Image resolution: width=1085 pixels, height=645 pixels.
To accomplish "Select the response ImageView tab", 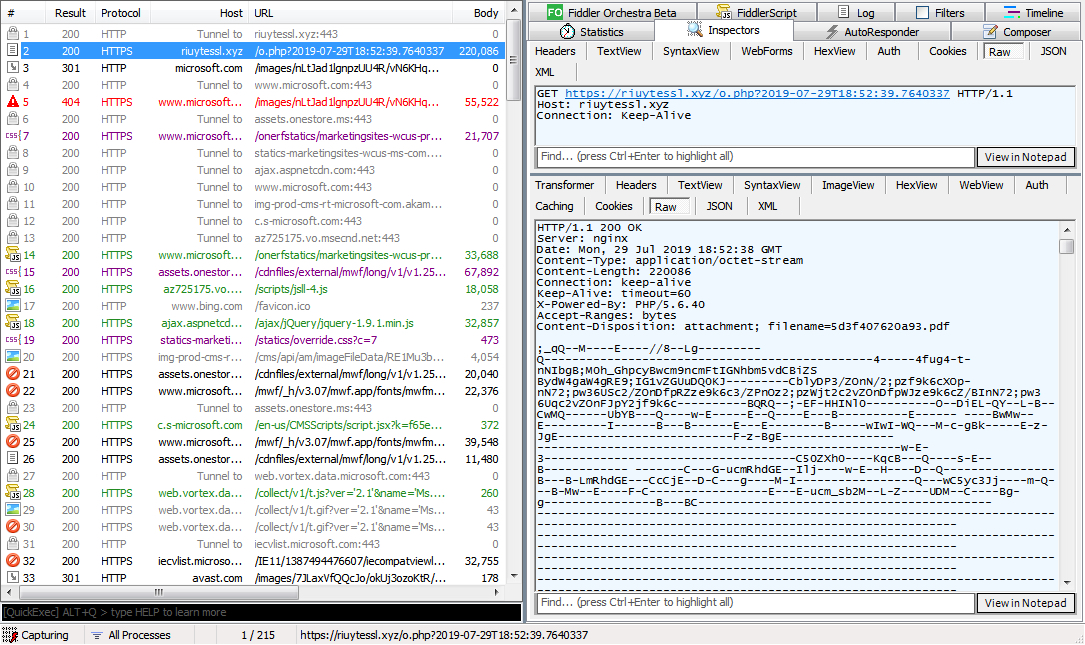I will (x=848, y=185).
